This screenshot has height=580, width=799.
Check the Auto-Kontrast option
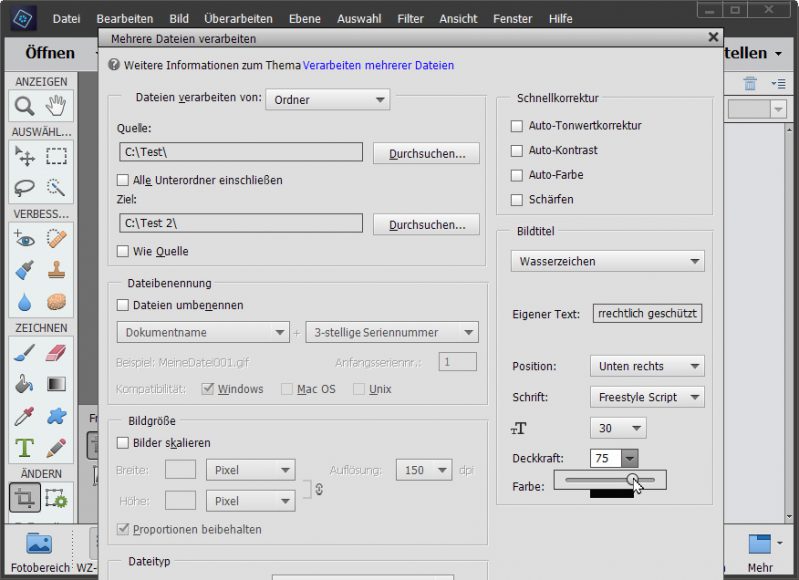pos(517,150)
